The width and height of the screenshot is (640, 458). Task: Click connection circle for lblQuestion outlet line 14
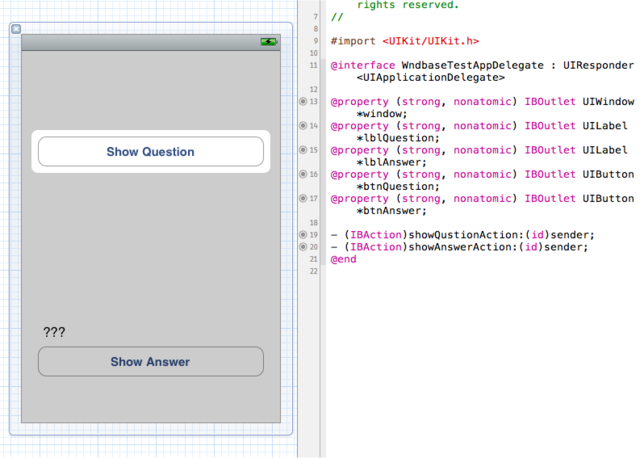coord(303,125)
